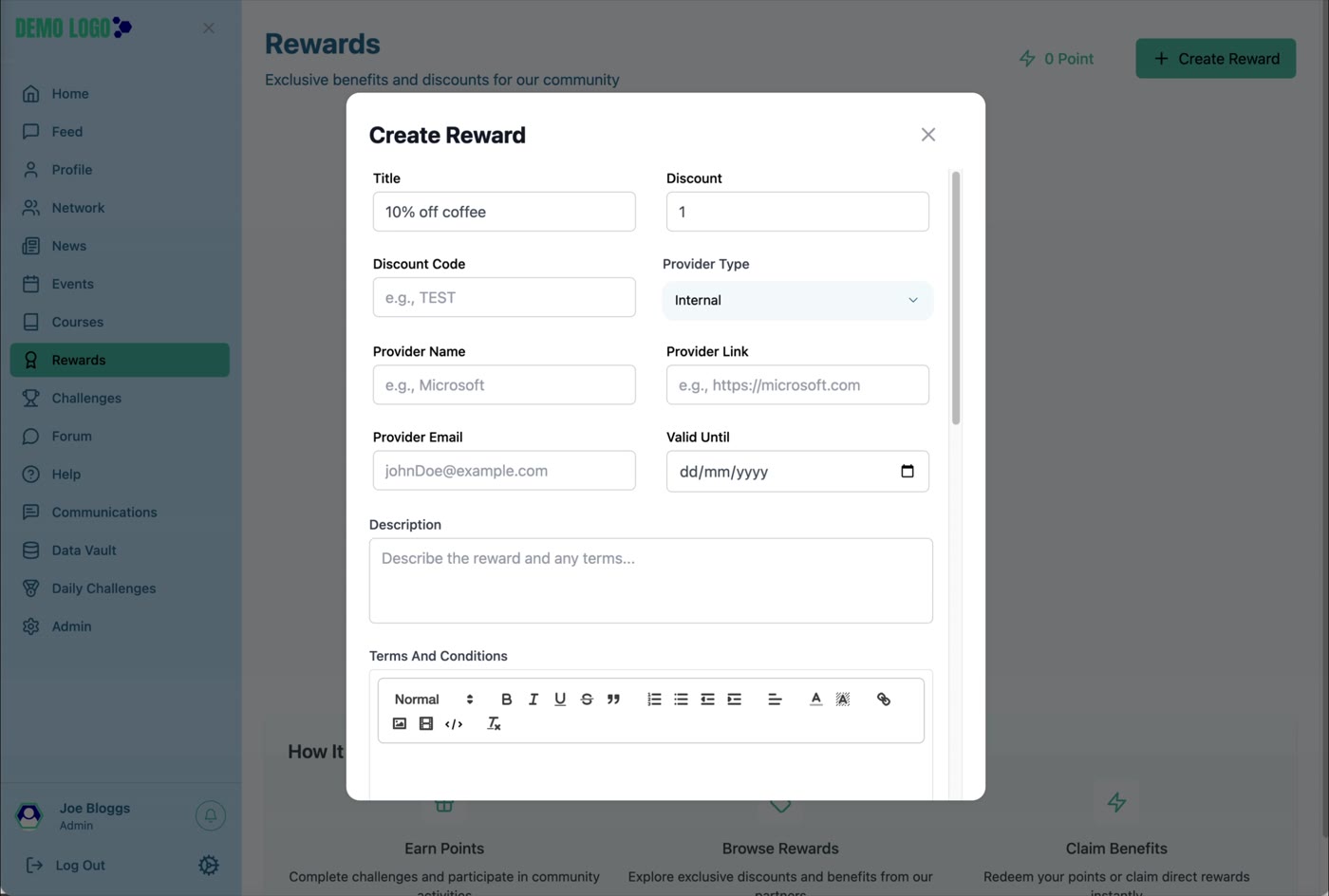Open Network in the sidebar

(120, 208)
